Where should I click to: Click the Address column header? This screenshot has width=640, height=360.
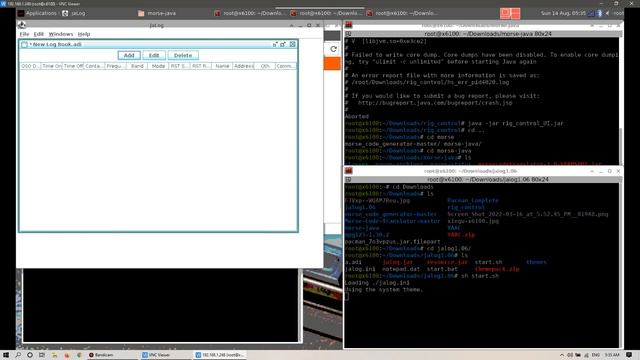(x=243, y=66)
